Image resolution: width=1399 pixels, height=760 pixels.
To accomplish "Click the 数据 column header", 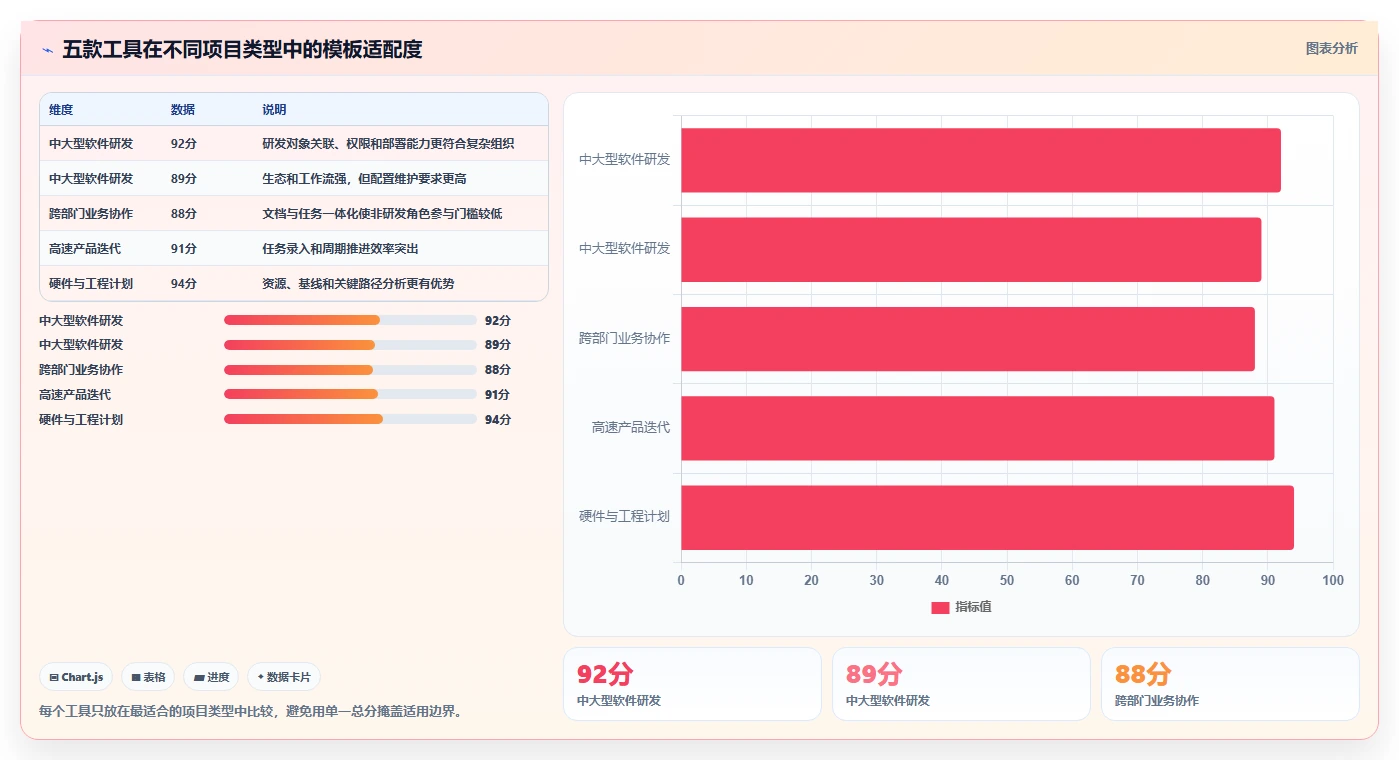I will click(183, 110).
